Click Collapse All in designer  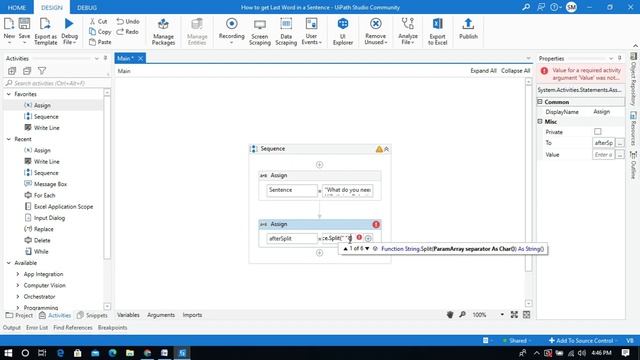click(516, 71)
